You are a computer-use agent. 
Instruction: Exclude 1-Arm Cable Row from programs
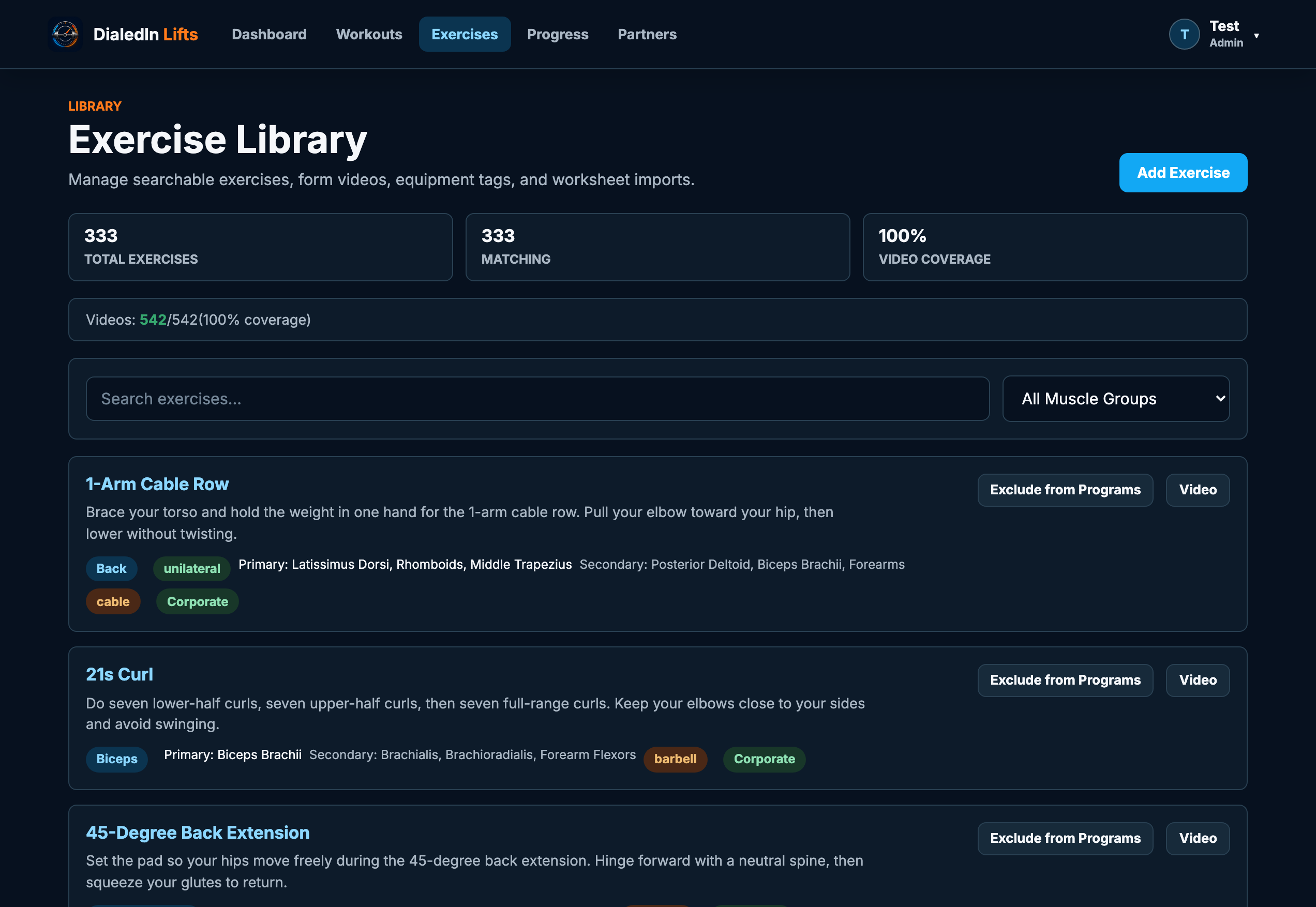1065,490
